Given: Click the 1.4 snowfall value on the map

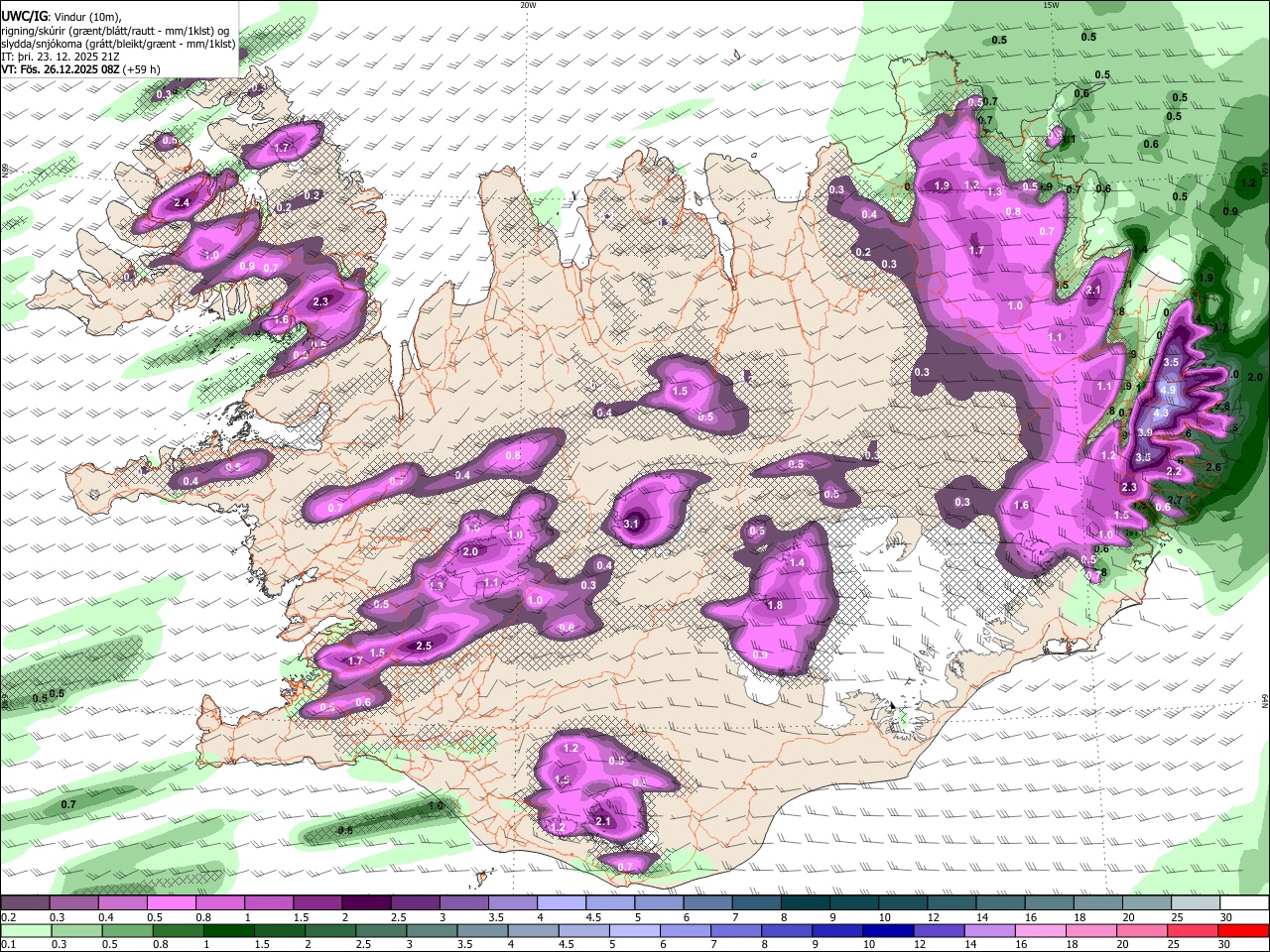Looking at the screenshot, I should [797, 562].
